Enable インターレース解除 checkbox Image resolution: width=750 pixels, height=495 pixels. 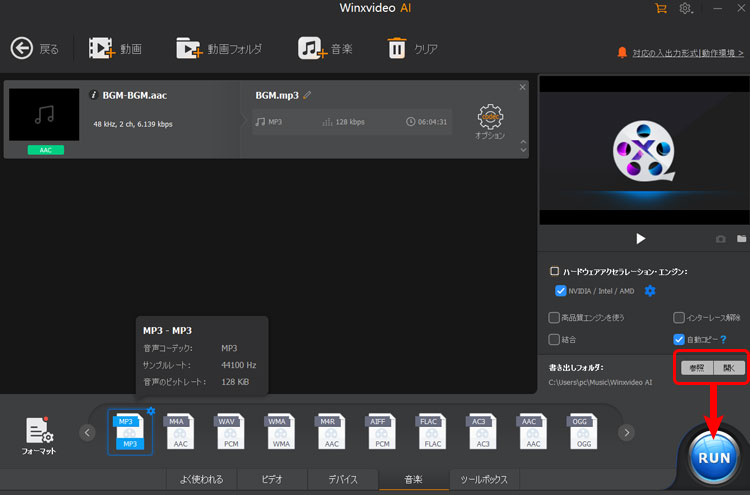click(679, 318)
